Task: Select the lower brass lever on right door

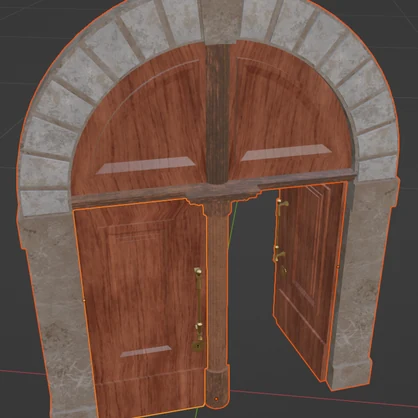Action: tap(279, 254)
